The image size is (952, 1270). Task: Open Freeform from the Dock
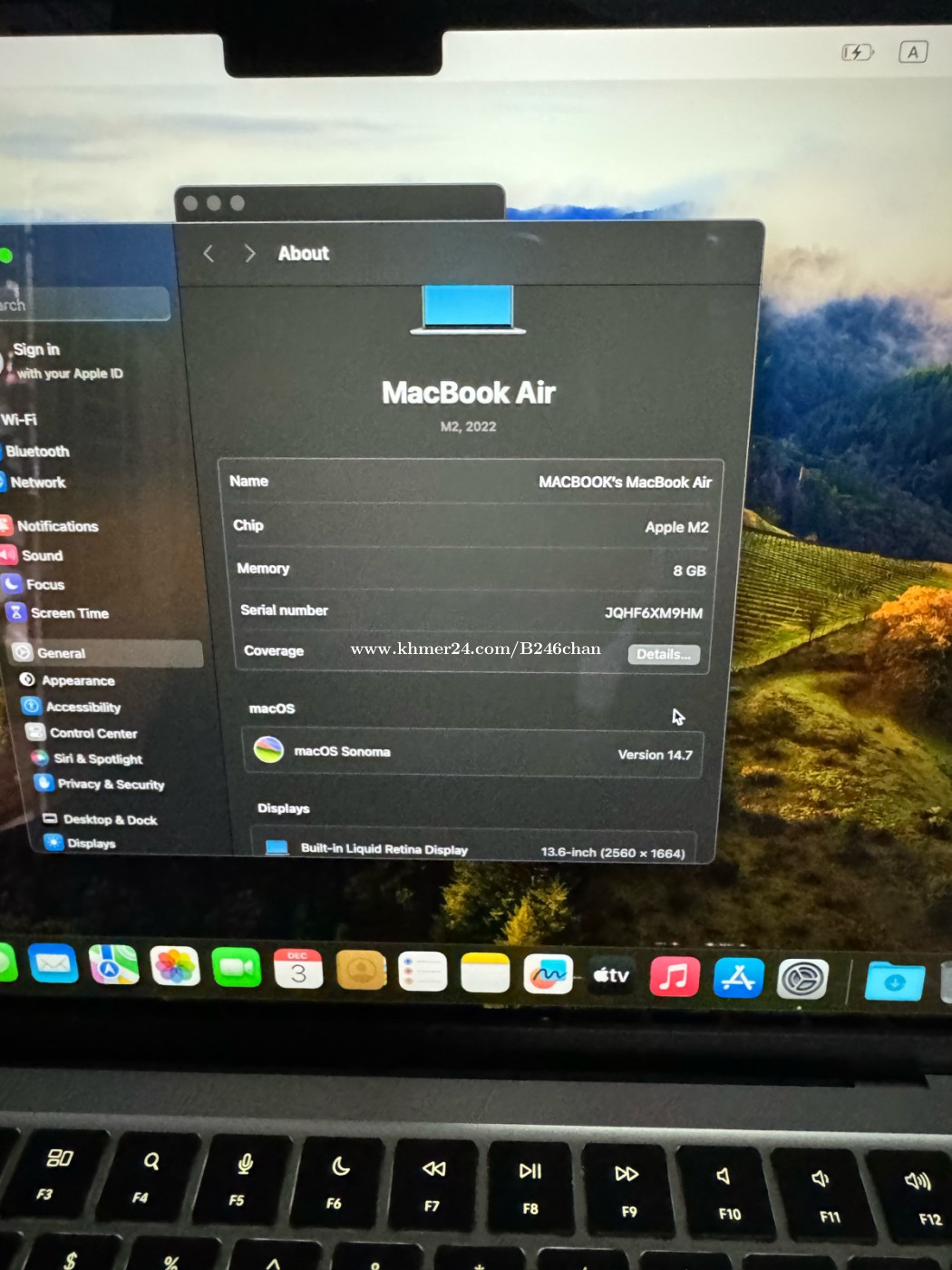click(x=548, y=975)
